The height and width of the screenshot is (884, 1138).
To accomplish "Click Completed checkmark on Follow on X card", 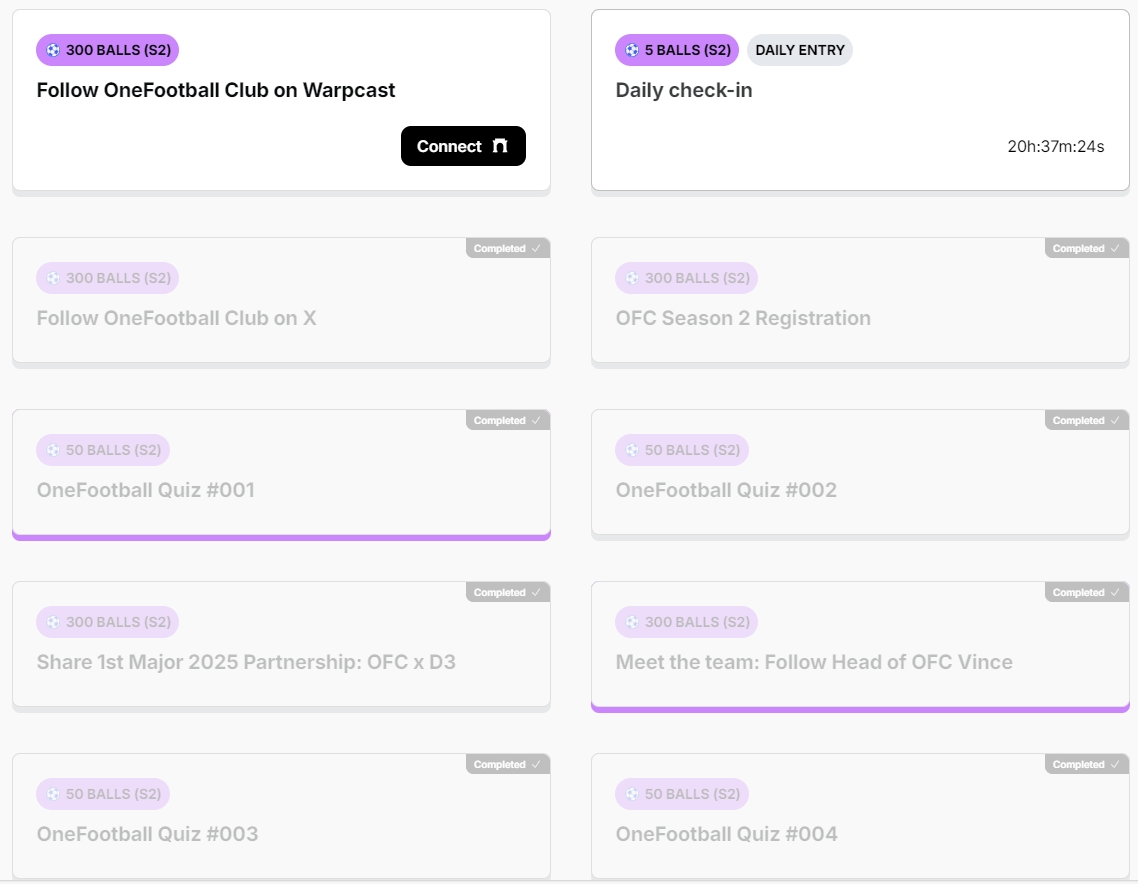I will pos(537,248).
